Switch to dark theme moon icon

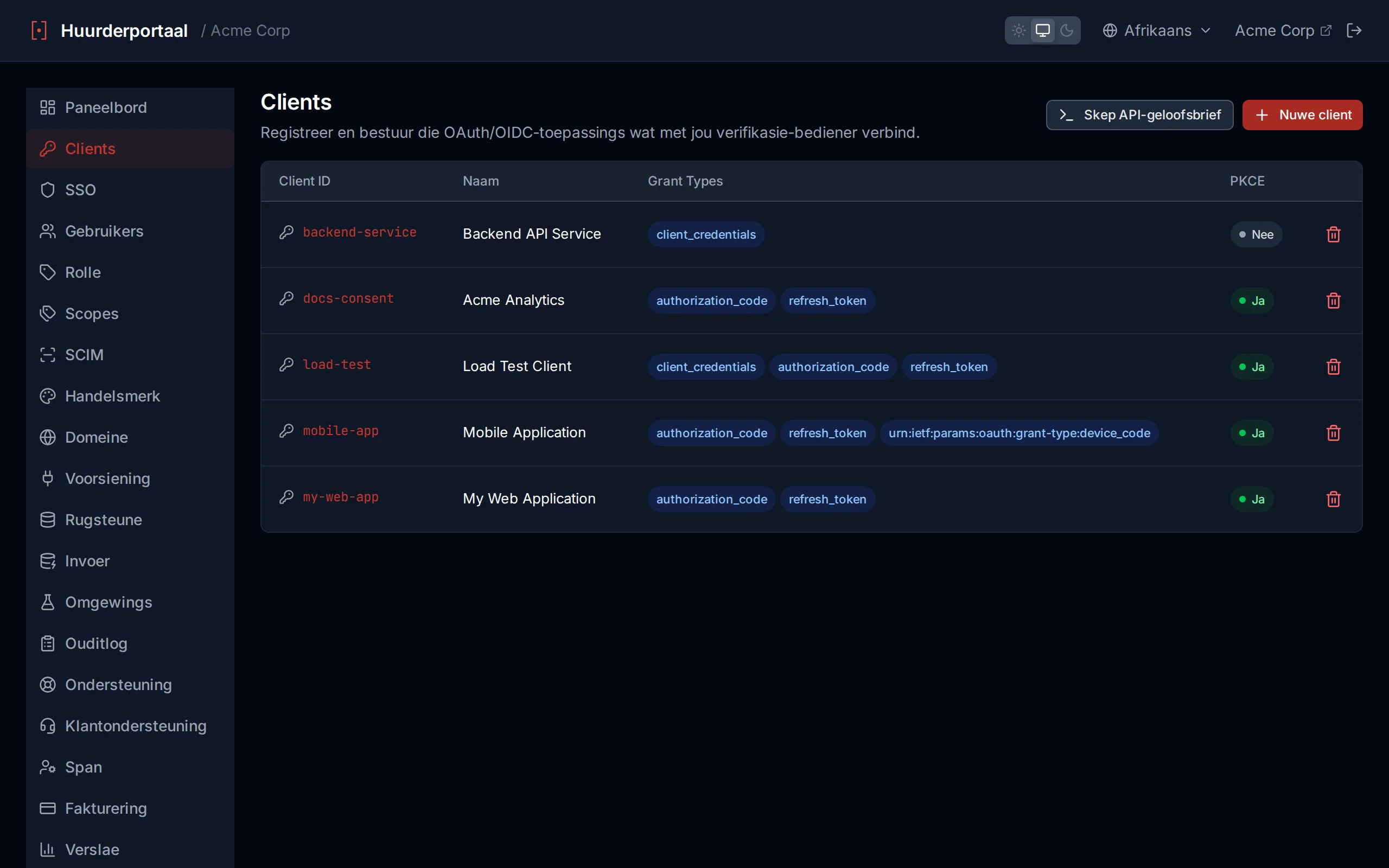[1066, 30]
